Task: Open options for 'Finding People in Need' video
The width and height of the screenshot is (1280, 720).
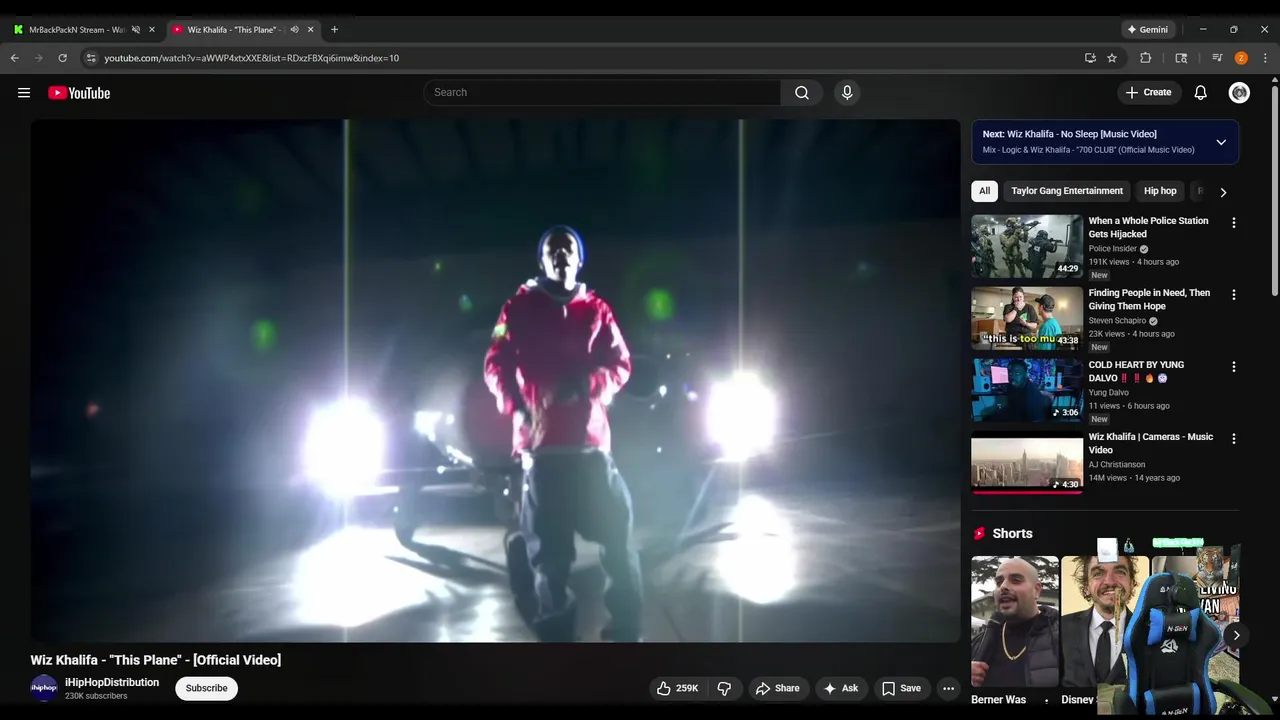Action: tap(1233, 295)
